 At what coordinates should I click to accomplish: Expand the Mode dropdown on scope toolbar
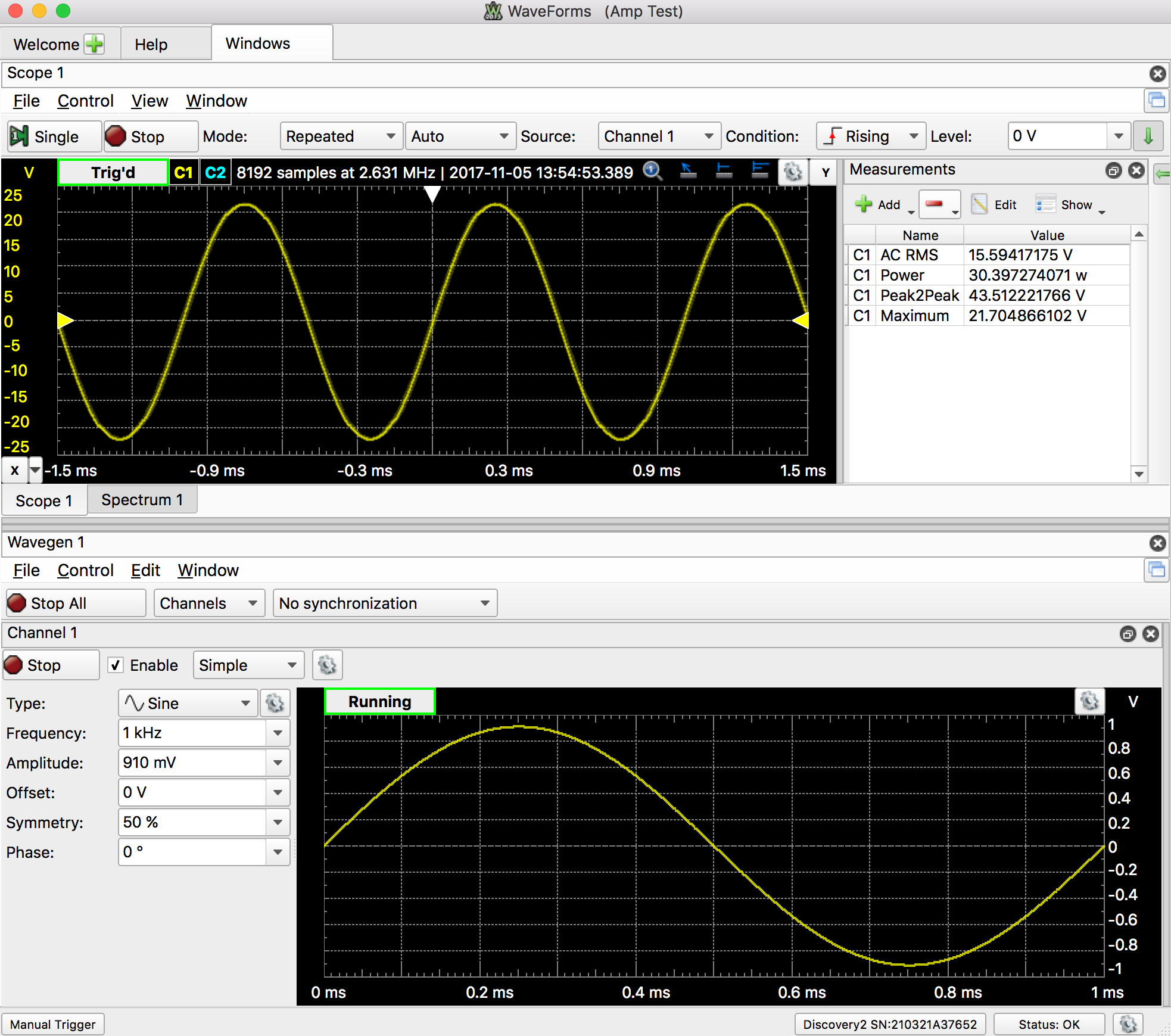coord(334,135)
